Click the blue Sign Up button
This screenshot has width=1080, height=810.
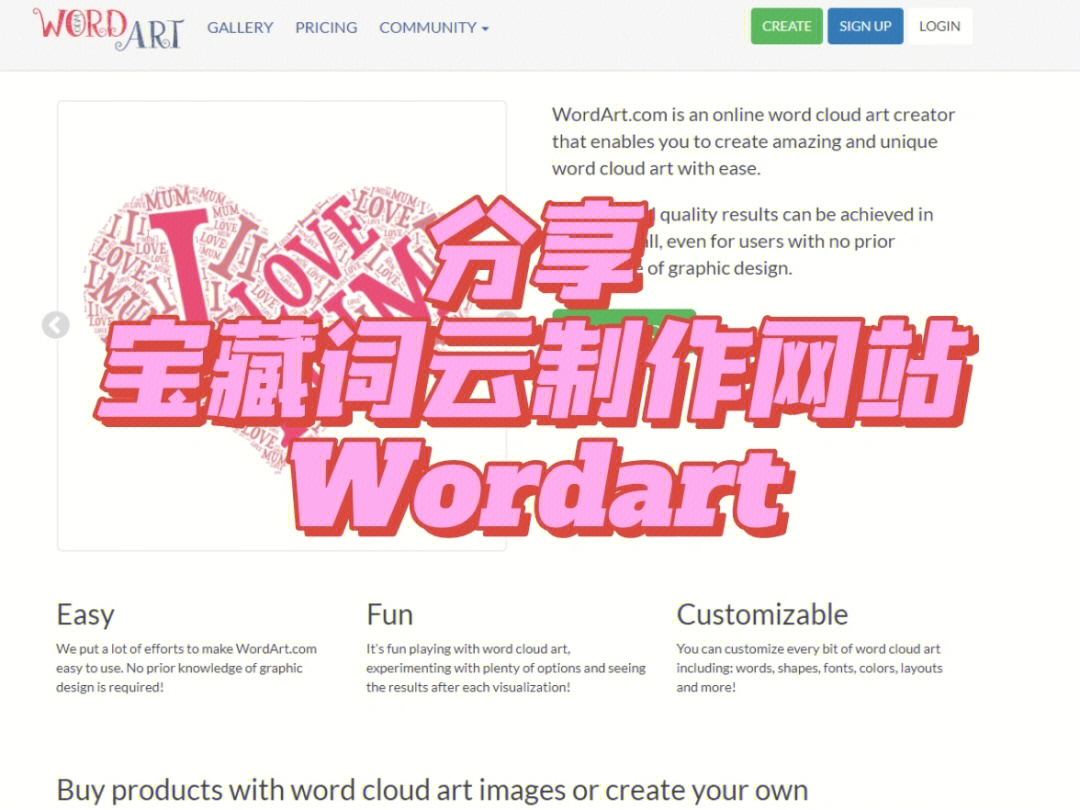(x=865, y=26)
